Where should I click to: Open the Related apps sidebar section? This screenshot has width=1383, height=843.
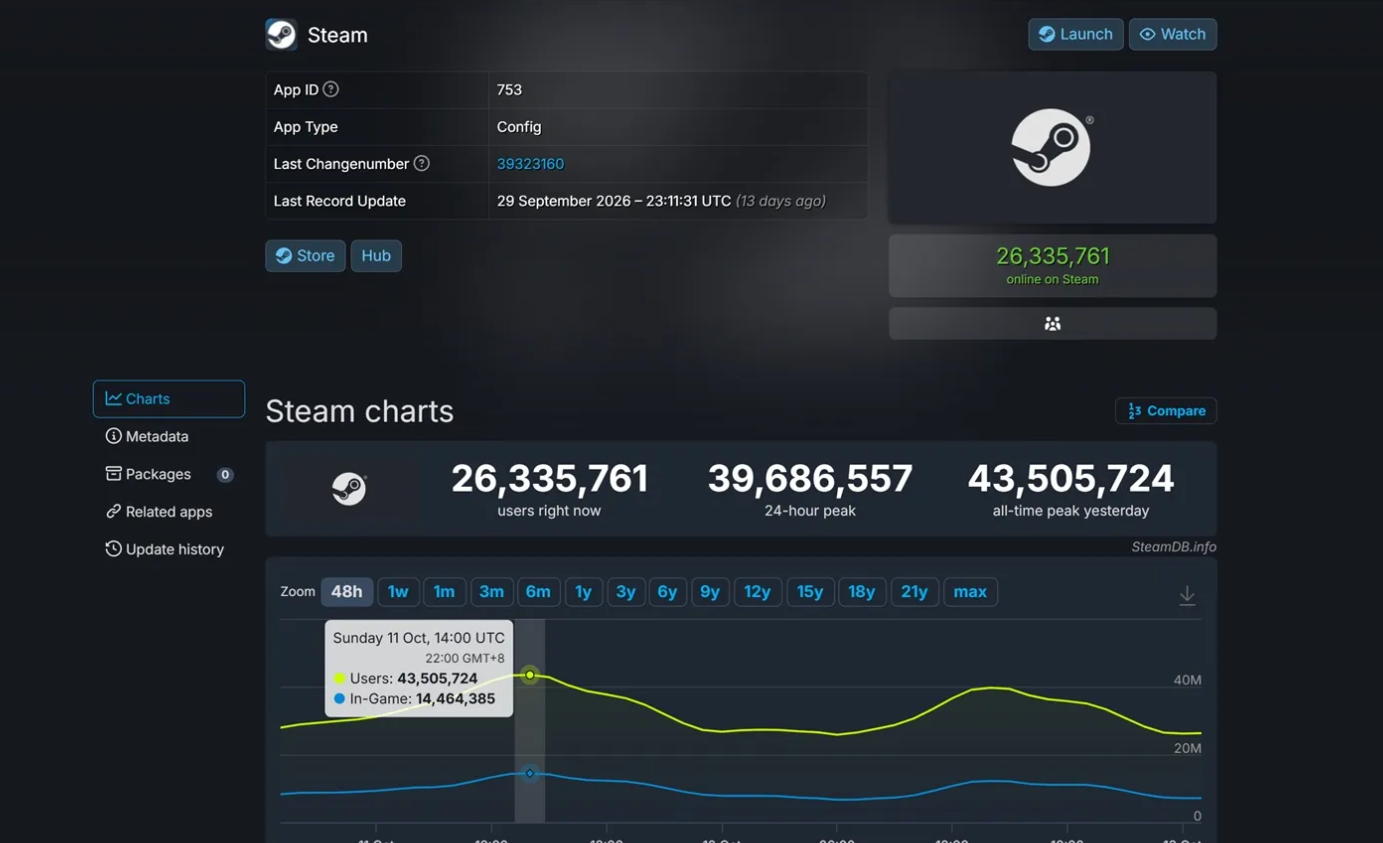pos(159,512)
